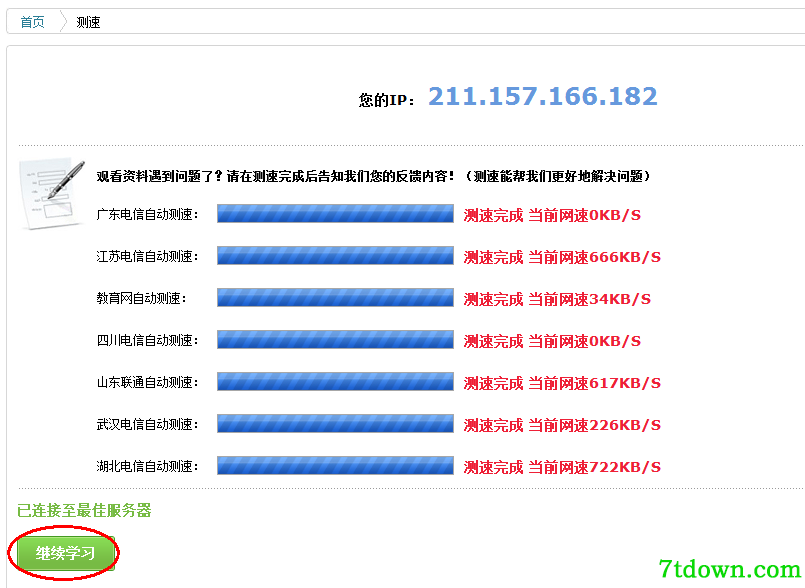Click the result text 当前网速666KB/S

pyautogui.click(x=595, y=257)
